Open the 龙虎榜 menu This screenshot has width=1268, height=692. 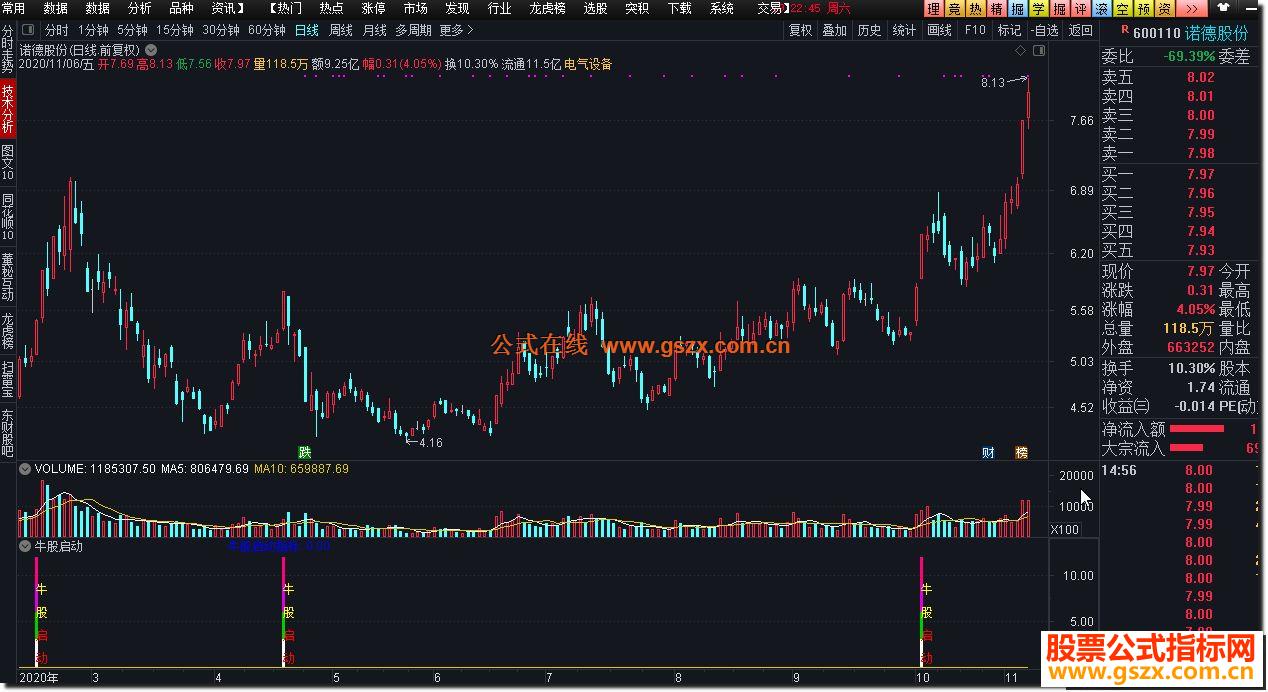pos(549,8)
